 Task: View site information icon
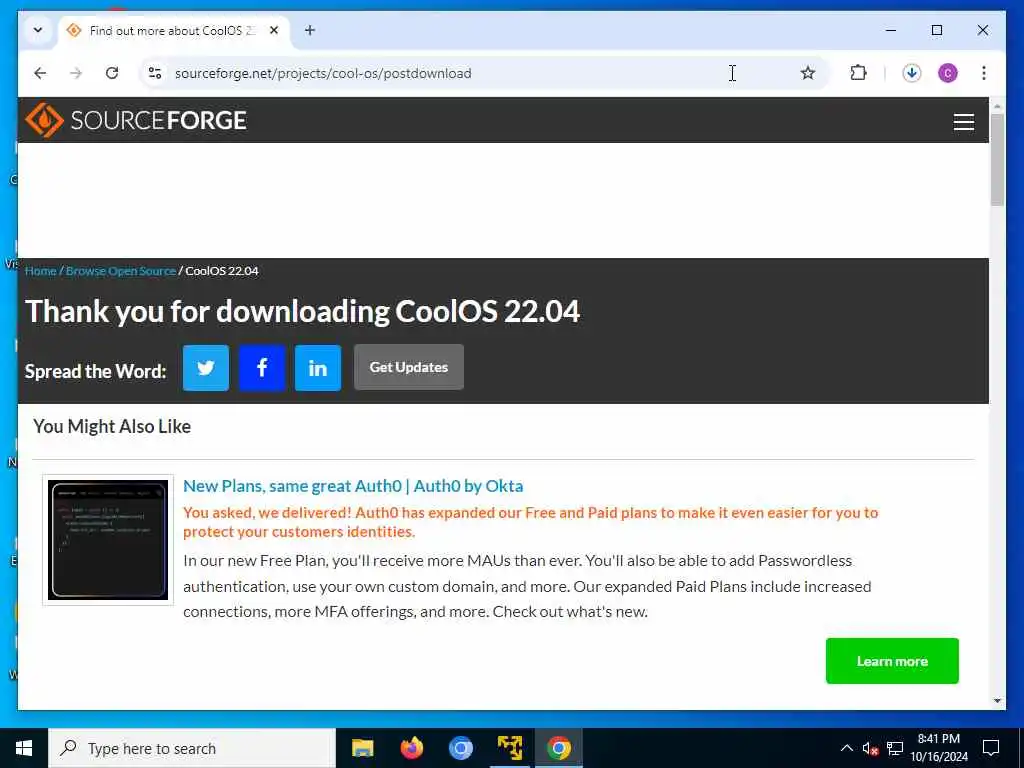coord(155,73)
